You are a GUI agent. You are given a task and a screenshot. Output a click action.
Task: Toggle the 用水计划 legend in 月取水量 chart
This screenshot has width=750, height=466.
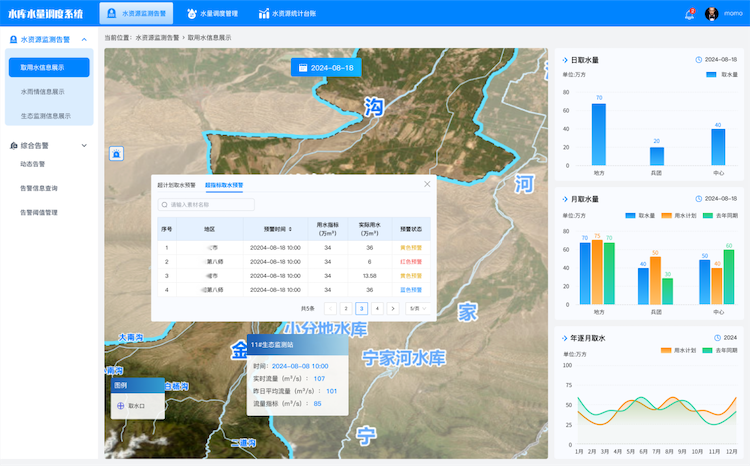(679, 216)
